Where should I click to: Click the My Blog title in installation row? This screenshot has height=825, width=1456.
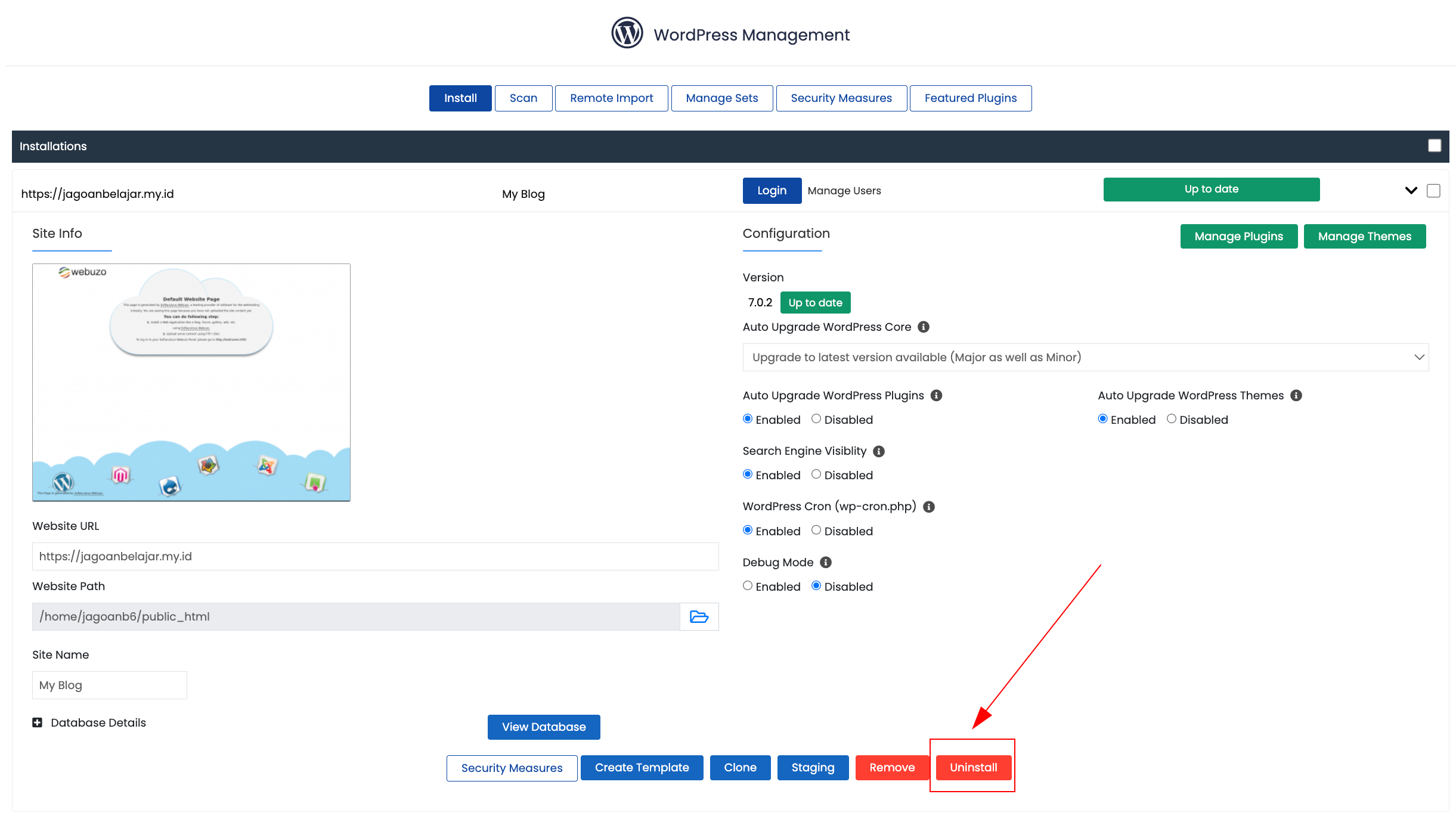pyautogui.click(x=523, y=194)
